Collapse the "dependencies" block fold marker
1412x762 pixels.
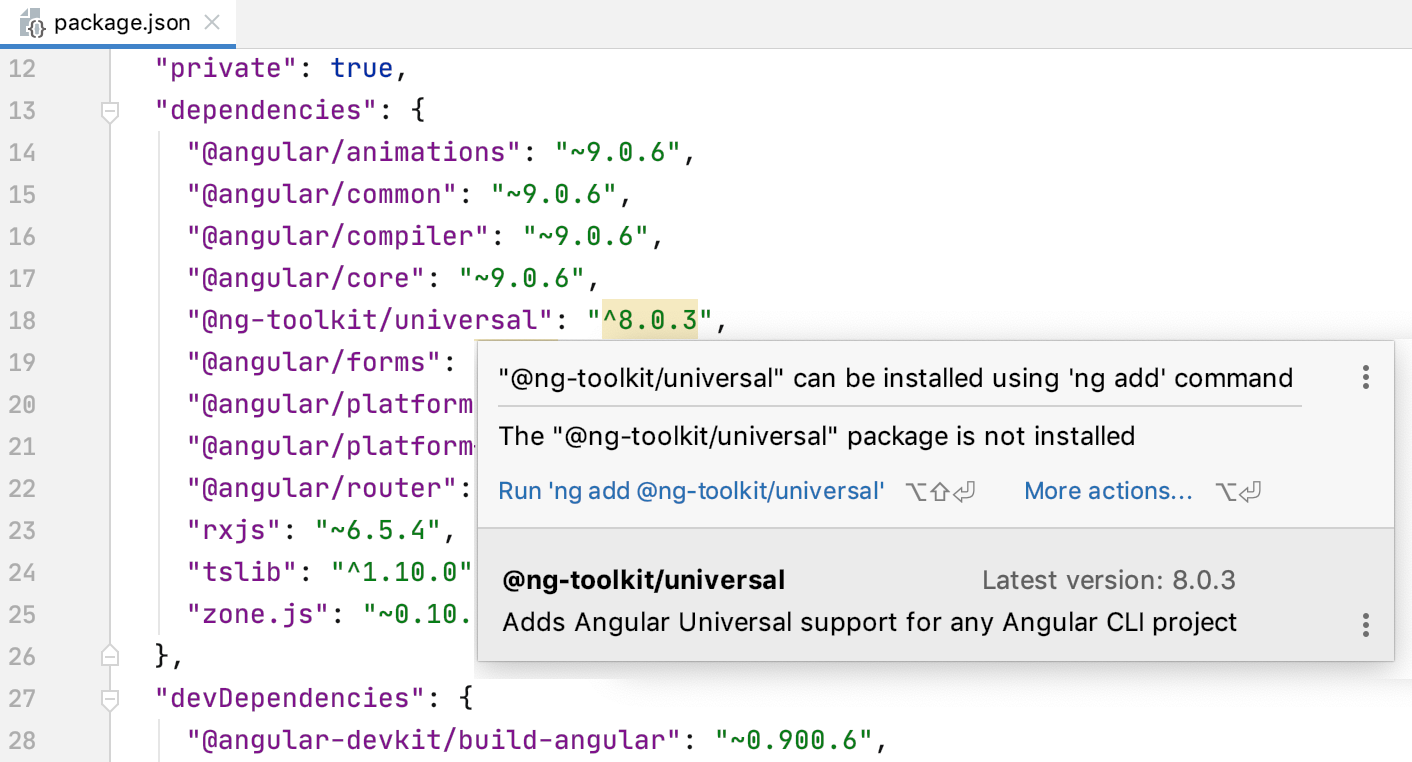click(110, 111)
